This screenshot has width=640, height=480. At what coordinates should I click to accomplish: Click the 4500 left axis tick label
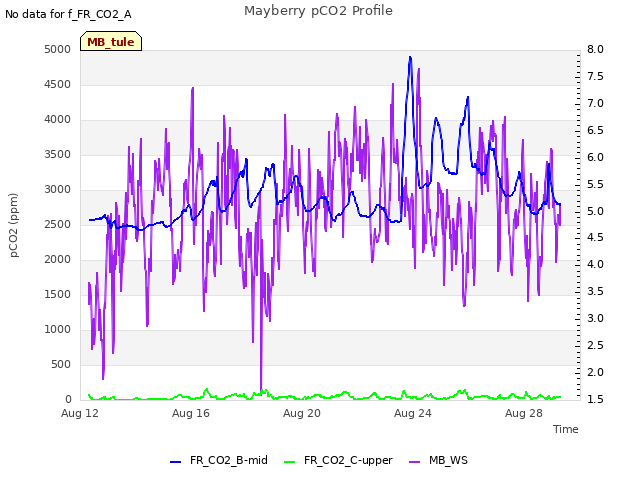pyautogui.click(x=58, y=84)
